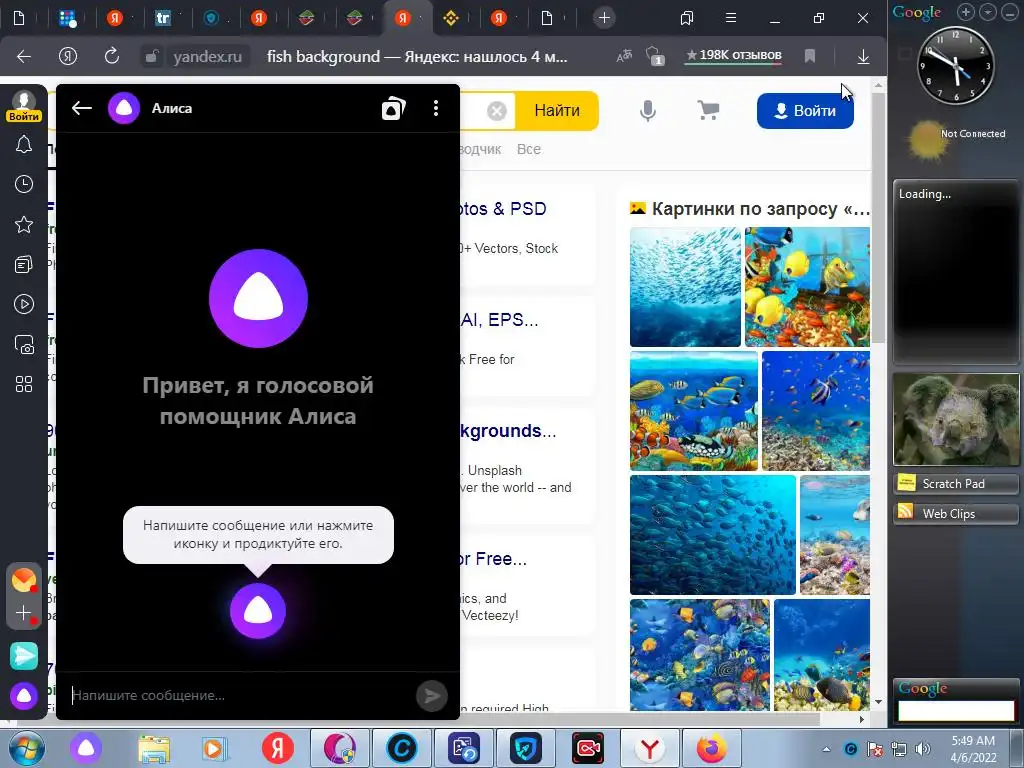Open the 198K отзывов site reviews
This screenshot has height=768, width=1024.
(733, 56)
